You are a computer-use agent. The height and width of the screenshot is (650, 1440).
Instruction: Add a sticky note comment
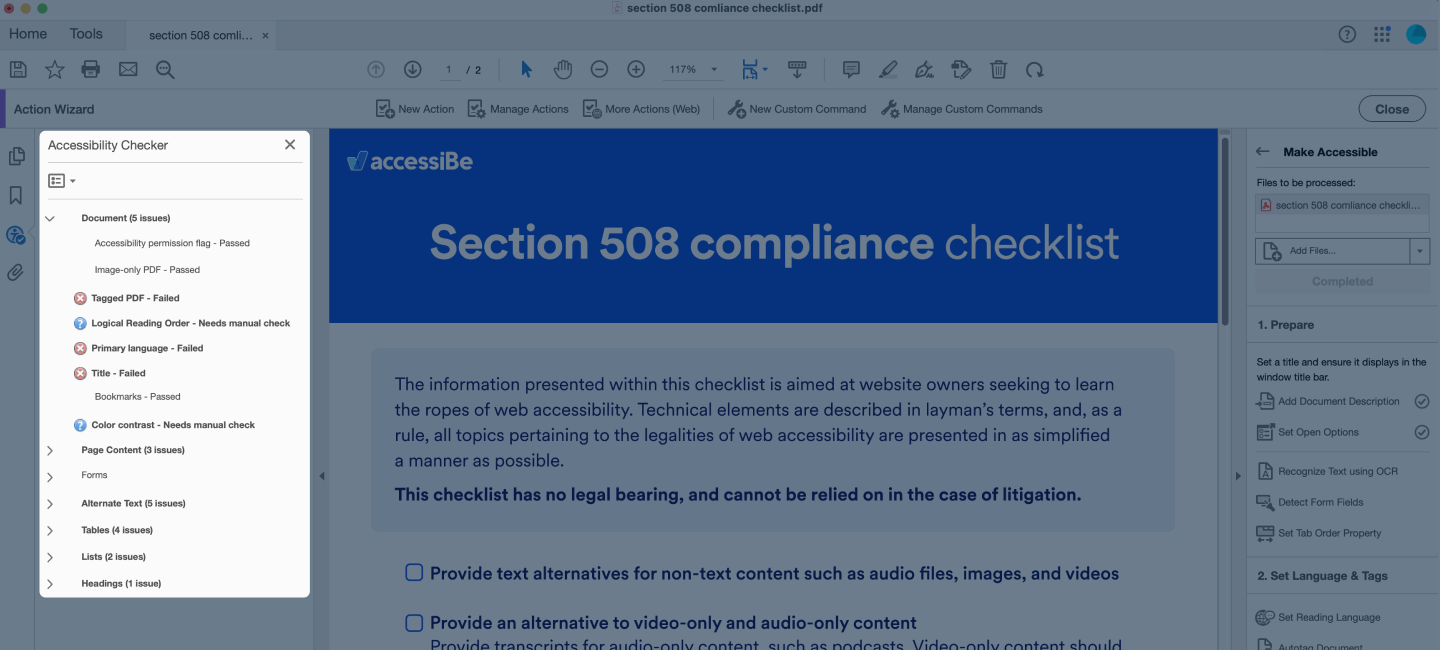point(851,69)
